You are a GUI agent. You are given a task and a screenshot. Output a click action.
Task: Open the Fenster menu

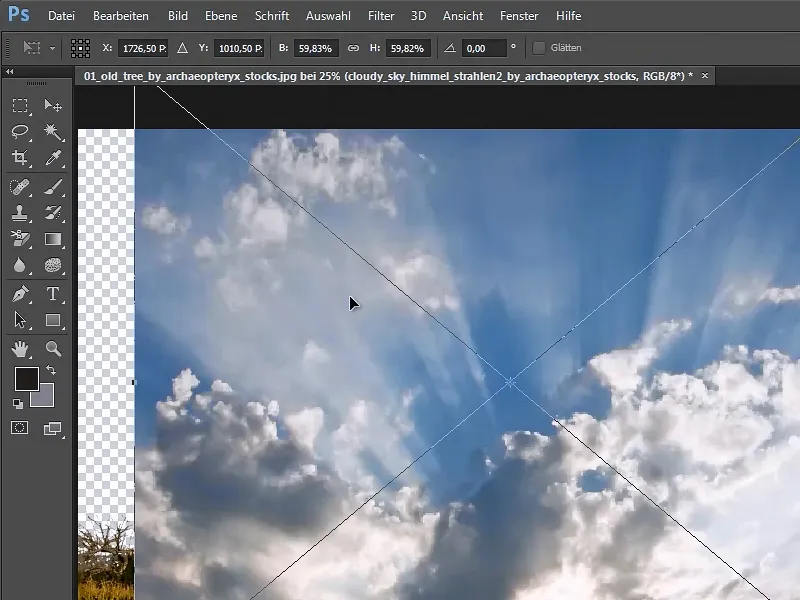tap(519, 16)
